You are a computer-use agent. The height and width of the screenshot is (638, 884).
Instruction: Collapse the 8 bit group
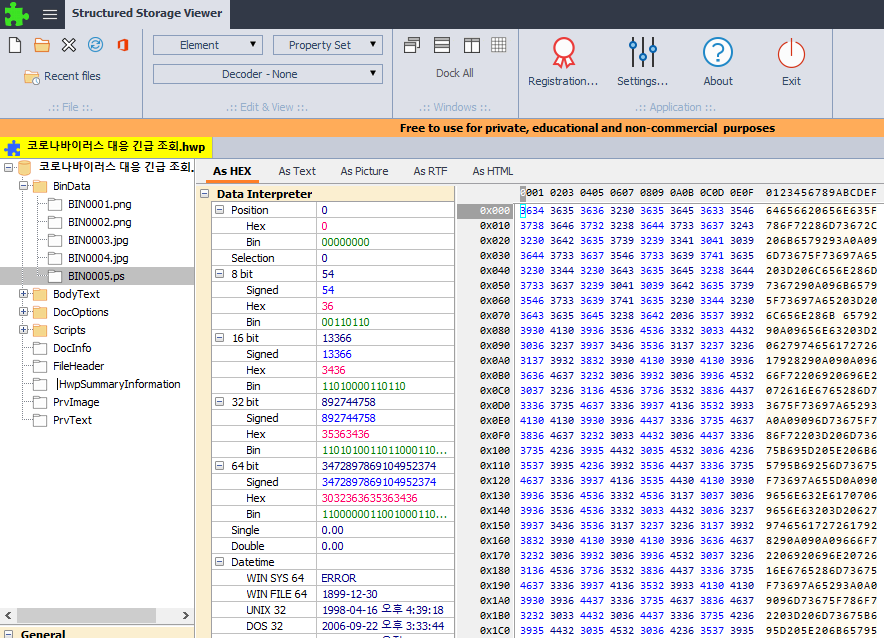click(219, 274)
